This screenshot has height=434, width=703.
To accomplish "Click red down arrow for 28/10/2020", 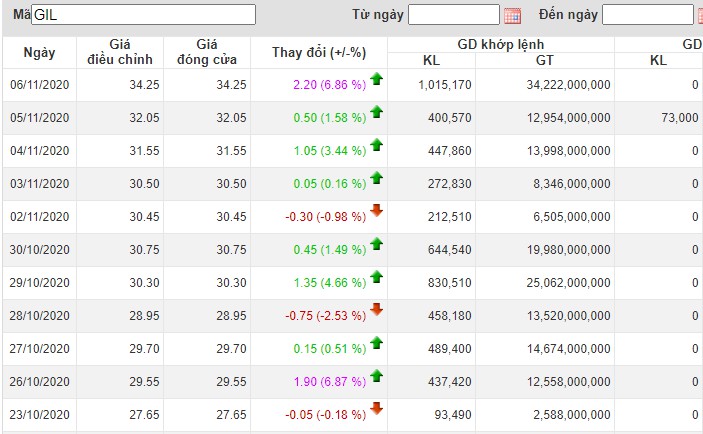I will point(376,309).
